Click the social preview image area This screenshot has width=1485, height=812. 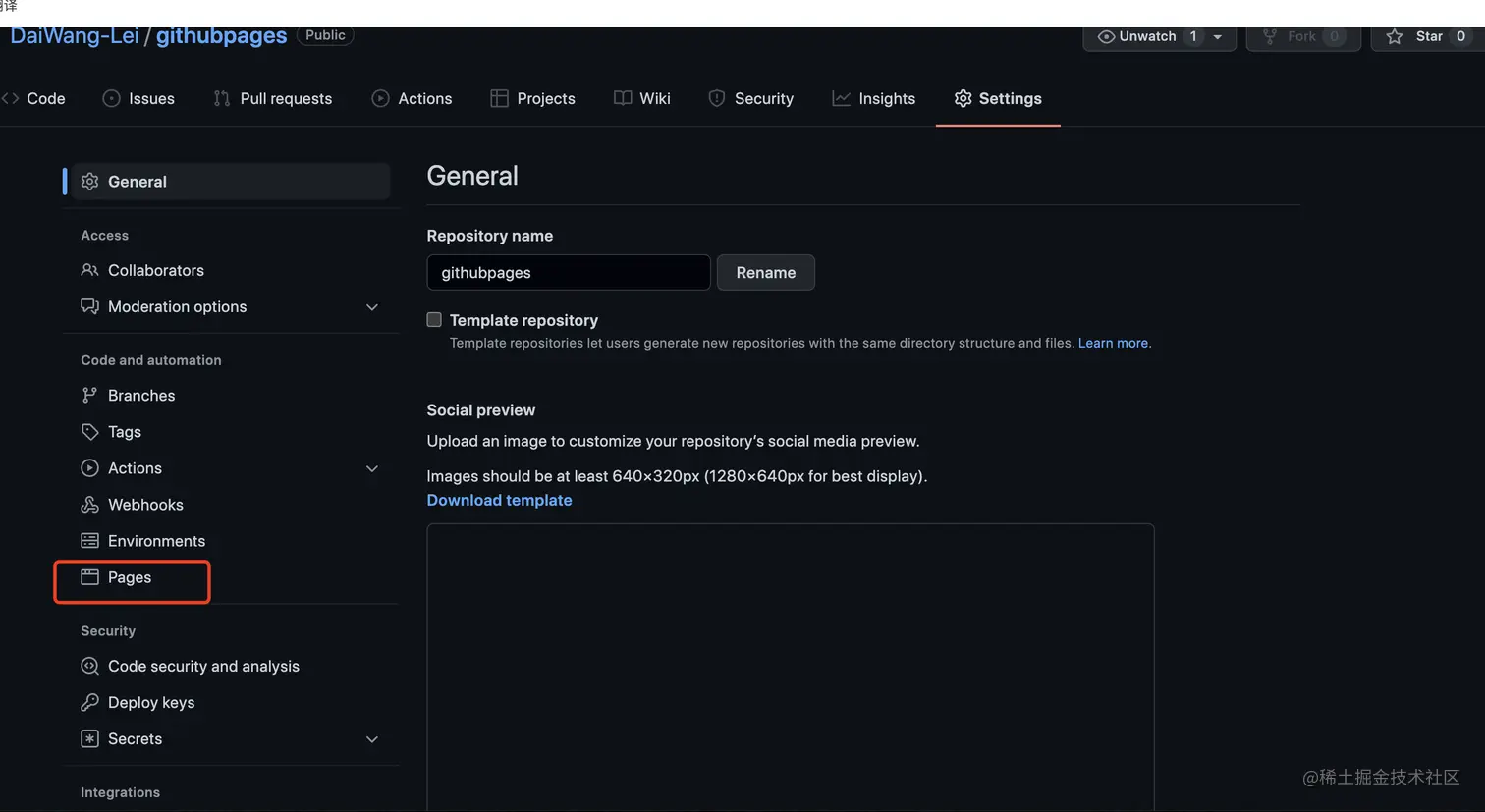(791, 668)
